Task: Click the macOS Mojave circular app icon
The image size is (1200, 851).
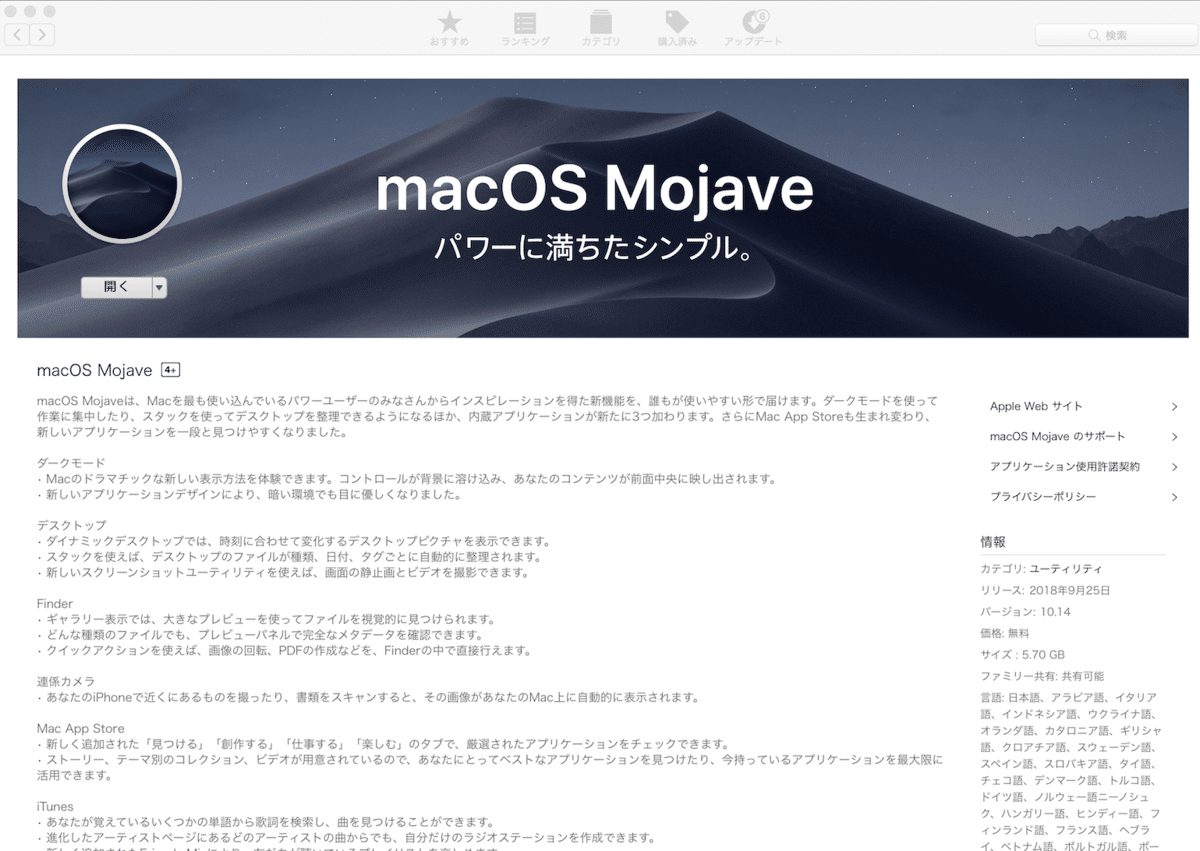Action: (122, 184)
